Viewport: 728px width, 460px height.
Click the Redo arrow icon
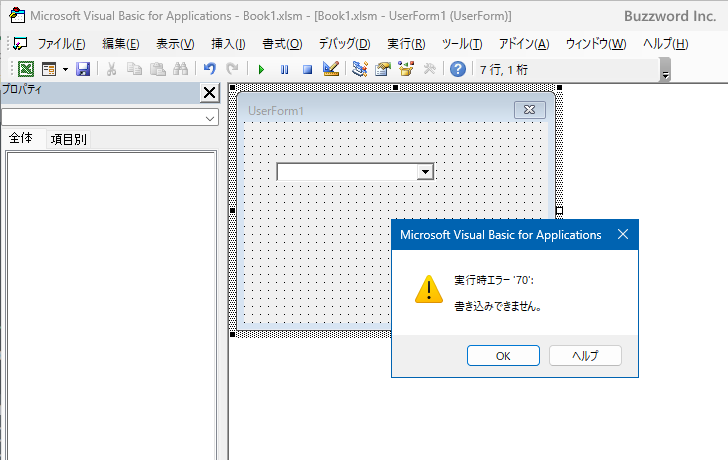pyautogui.click(x=232, y=69)
